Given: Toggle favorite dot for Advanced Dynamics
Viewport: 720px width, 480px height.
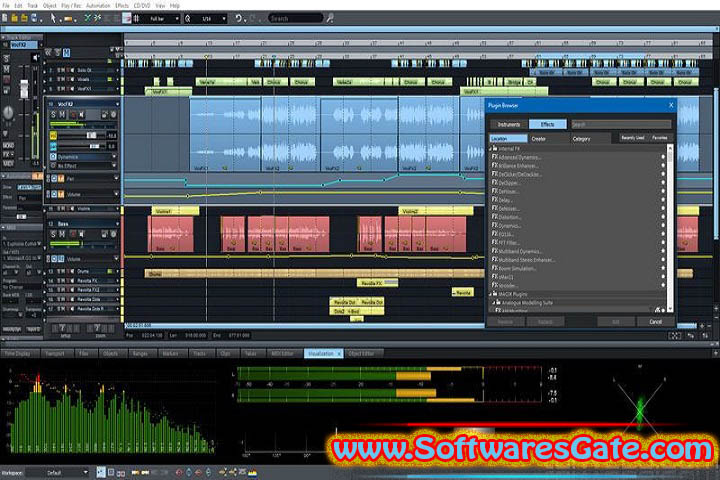Looking at the screenshot, I should pyautogui.click(x=663, y=157).
